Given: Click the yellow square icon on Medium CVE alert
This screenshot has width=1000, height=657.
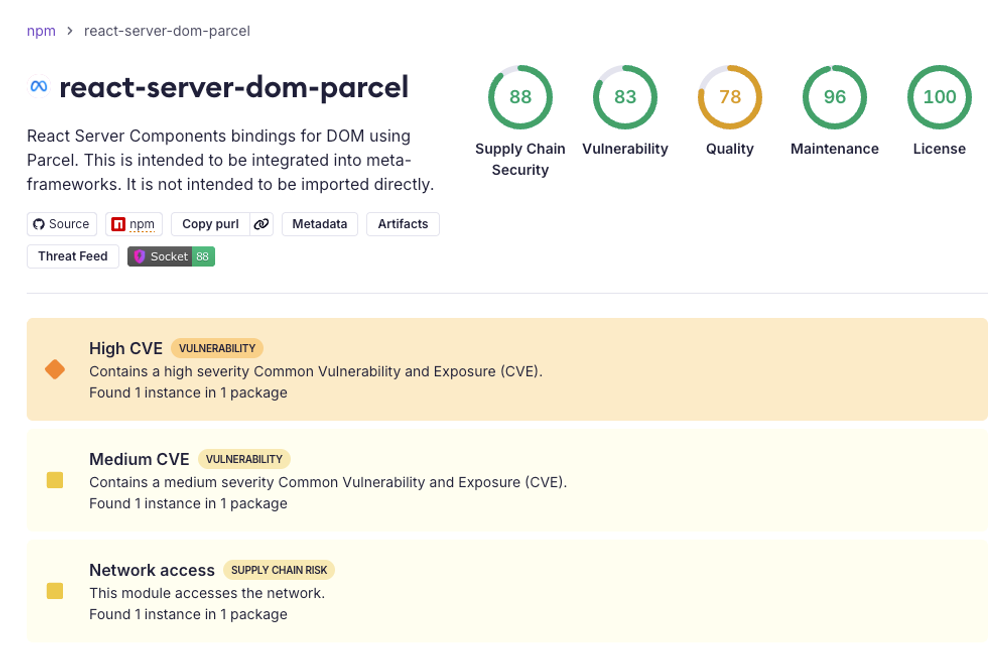Looking at the screenshot, I should click(x=55, y=480).
